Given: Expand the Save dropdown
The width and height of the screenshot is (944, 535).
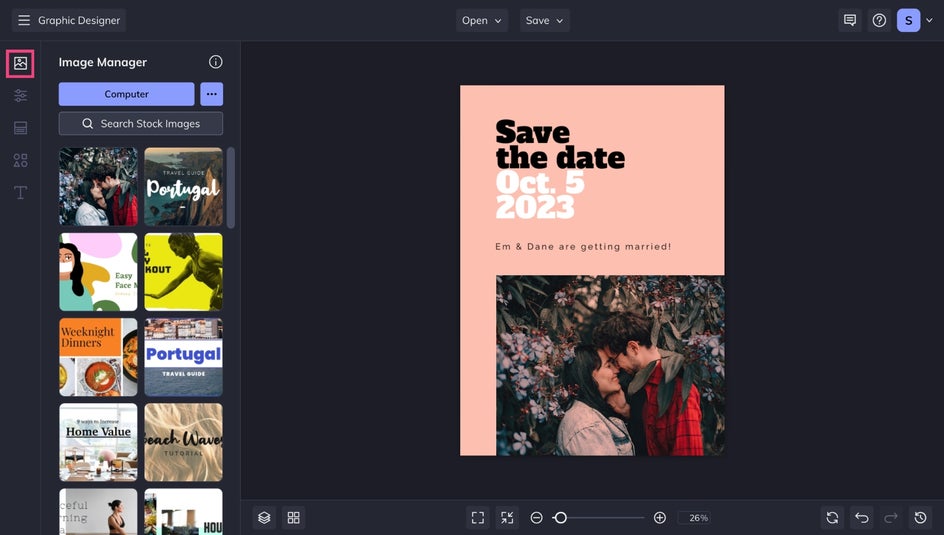Looking at the screenshot, I should tap(544, 20).
